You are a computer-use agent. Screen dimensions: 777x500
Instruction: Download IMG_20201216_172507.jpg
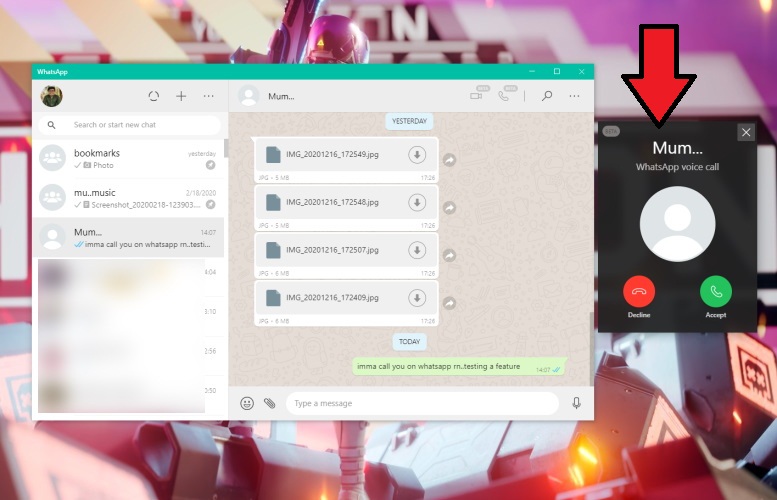(417, 250)
